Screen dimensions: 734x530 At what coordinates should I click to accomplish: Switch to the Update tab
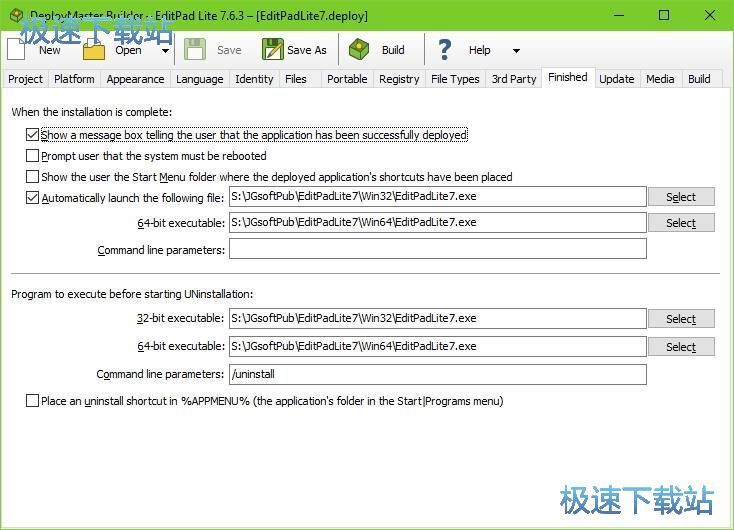click(x=617, y=79)
